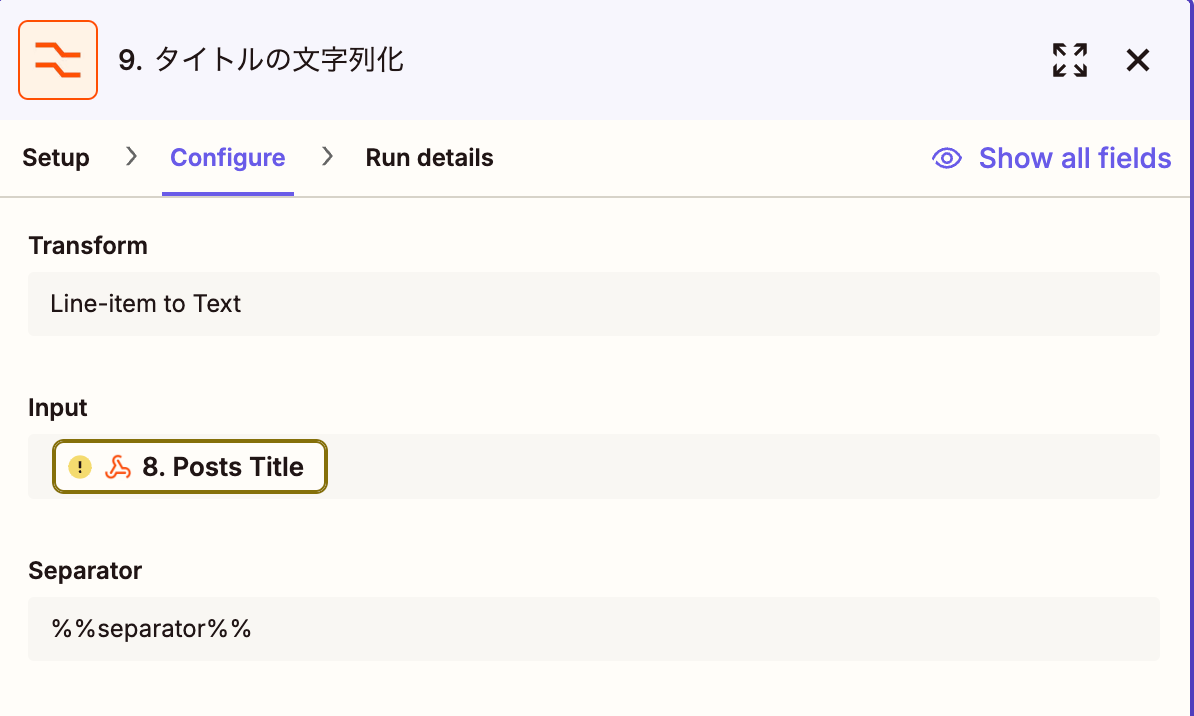
Task: Edit the Separator field with %%separator%%
Action: coord(594,629)
